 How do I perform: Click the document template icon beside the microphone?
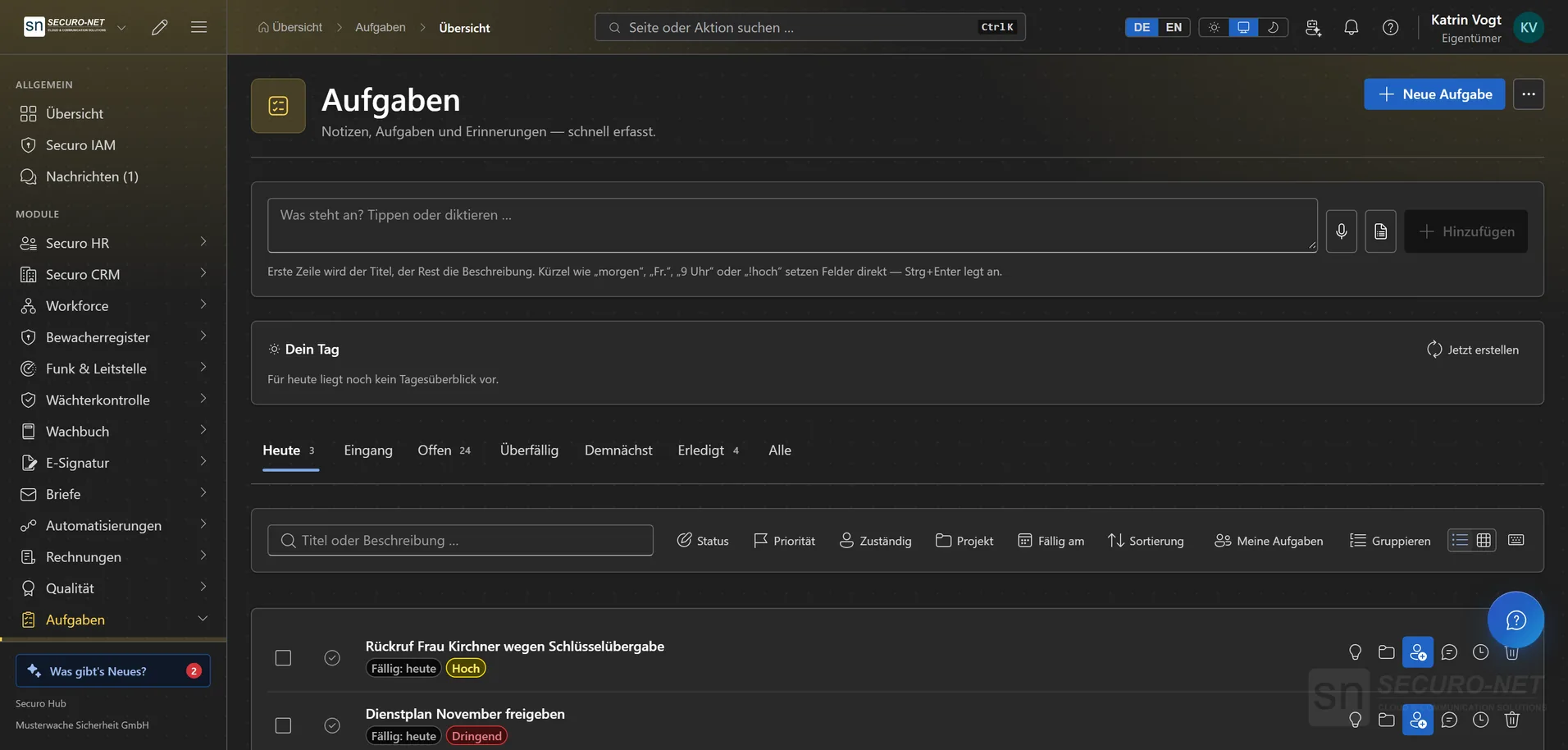[x=1381, y=231]
